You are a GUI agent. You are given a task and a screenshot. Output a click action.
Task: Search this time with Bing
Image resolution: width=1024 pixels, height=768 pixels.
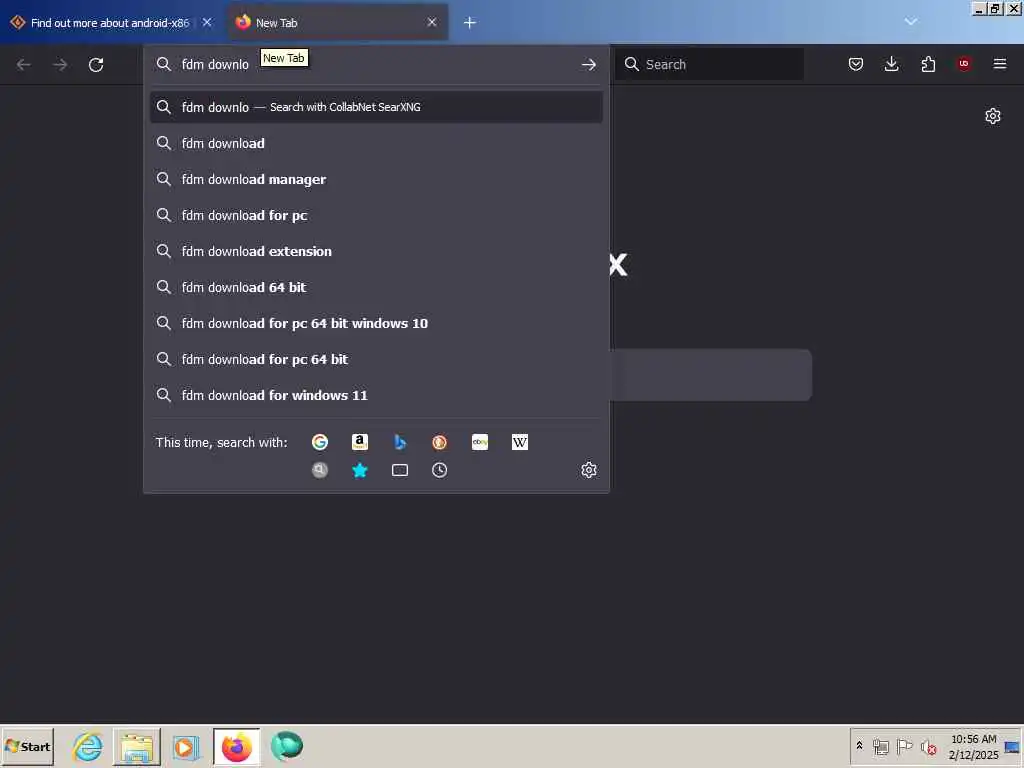pos(400,442)
